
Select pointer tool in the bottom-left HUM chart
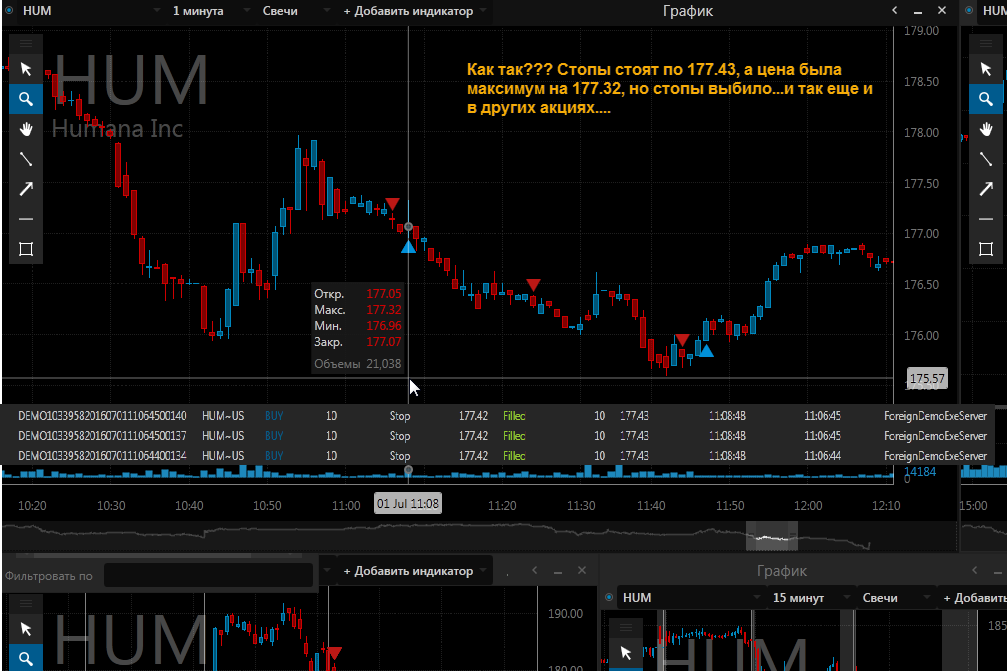tap(26, 629)
